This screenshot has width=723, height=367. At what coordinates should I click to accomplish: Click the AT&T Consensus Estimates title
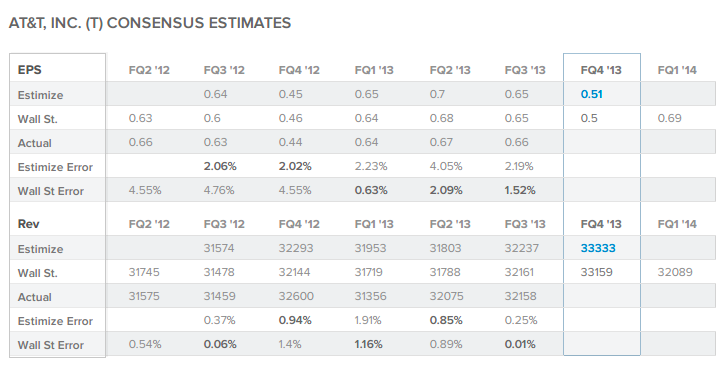[150, 23]
